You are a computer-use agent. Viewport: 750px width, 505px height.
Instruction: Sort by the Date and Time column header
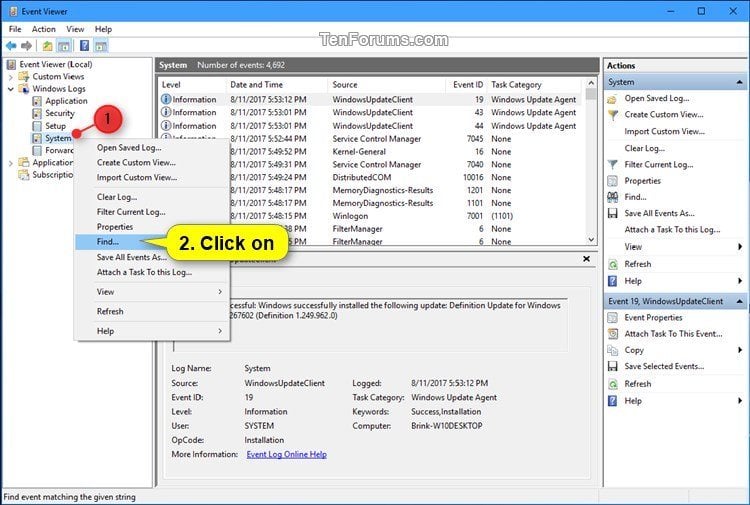click(x=277, y=85)
